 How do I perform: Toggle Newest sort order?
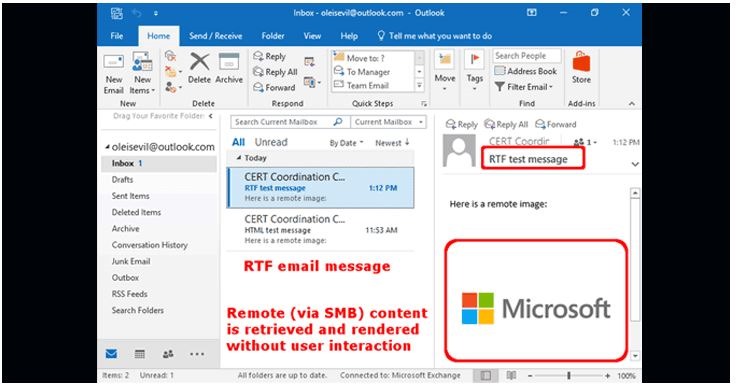point(392,143)
